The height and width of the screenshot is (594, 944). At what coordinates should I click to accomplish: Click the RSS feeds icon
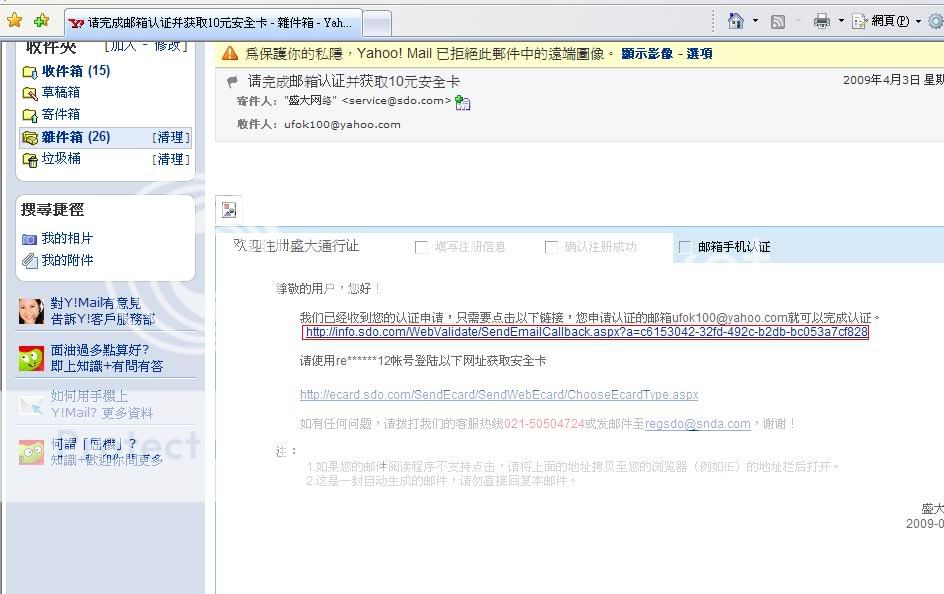tap(777, 21)
